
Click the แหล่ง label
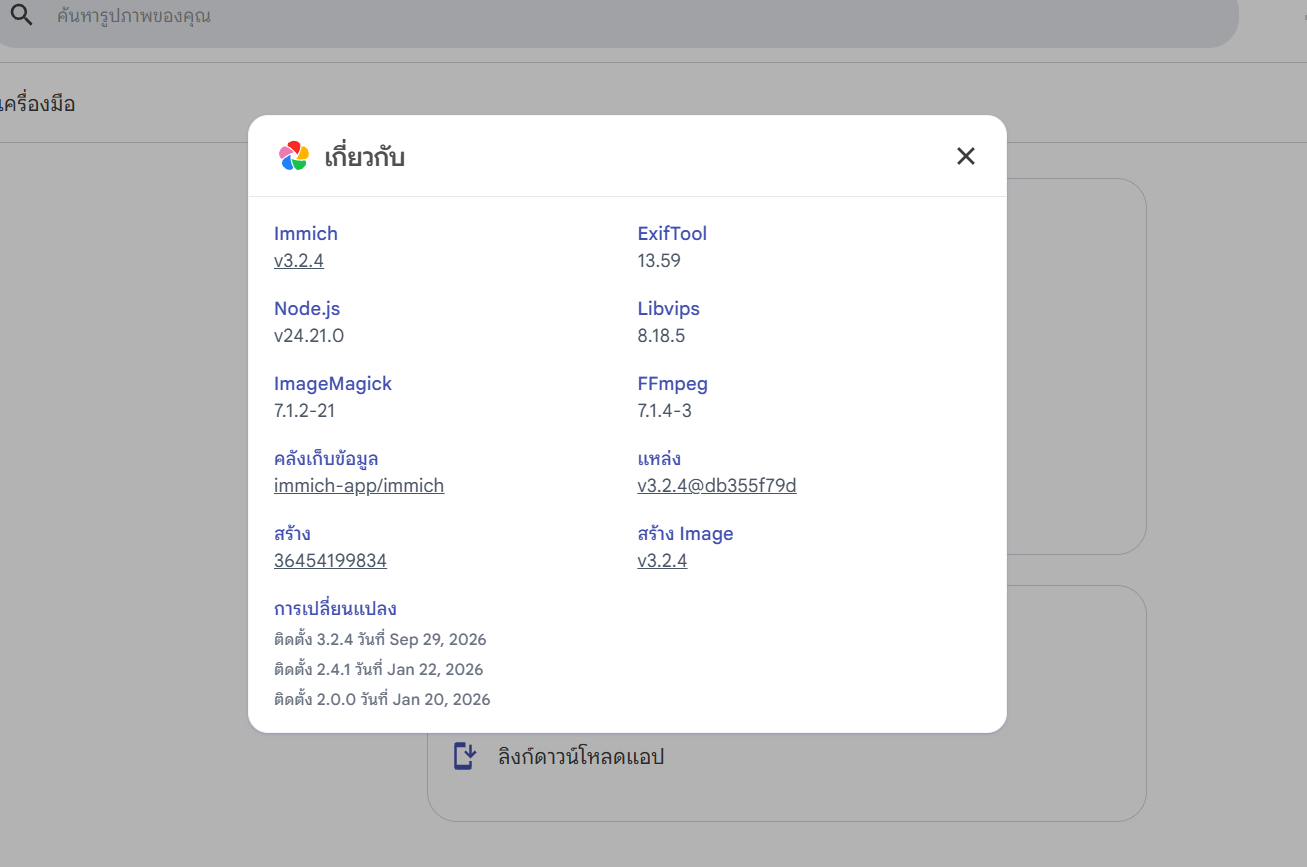(x=659, y=459)
